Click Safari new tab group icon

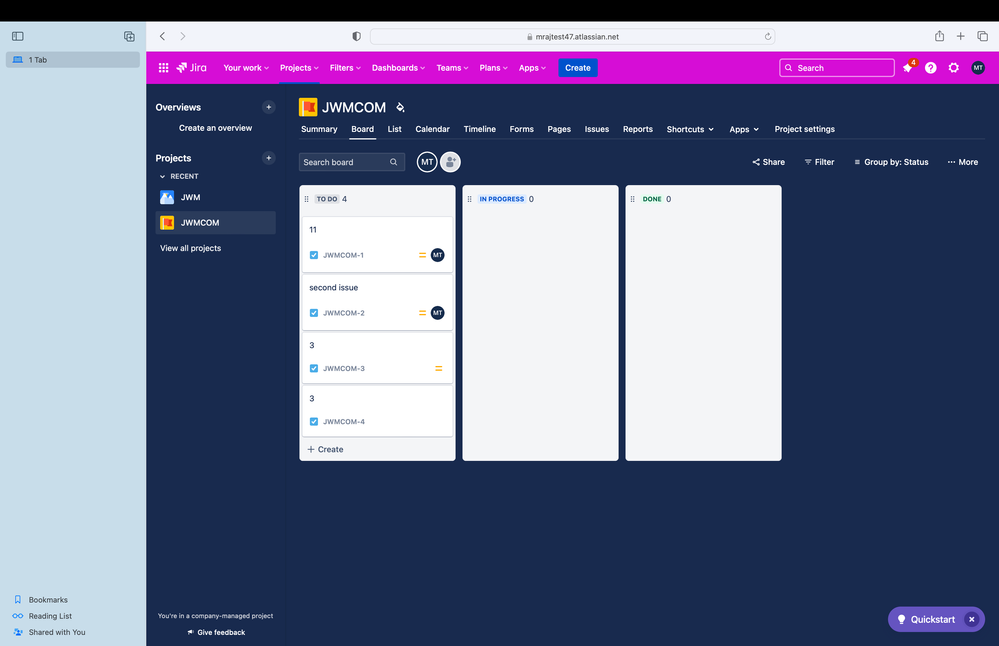(129, 36)
